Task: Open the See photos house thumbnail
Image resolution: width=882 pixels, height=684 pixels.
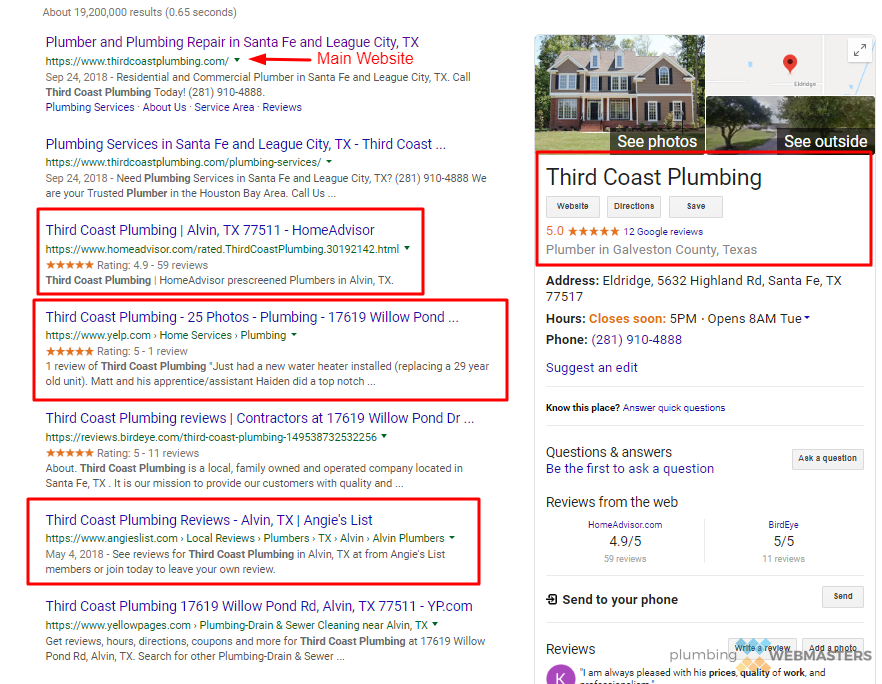Action: point(620,93)
